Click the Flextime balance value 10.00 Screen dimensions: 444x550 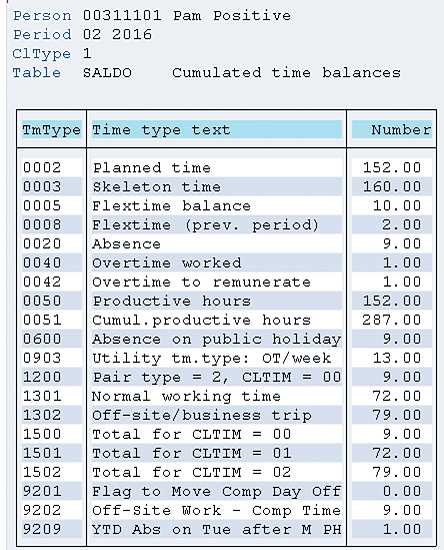tap(397, 206)
